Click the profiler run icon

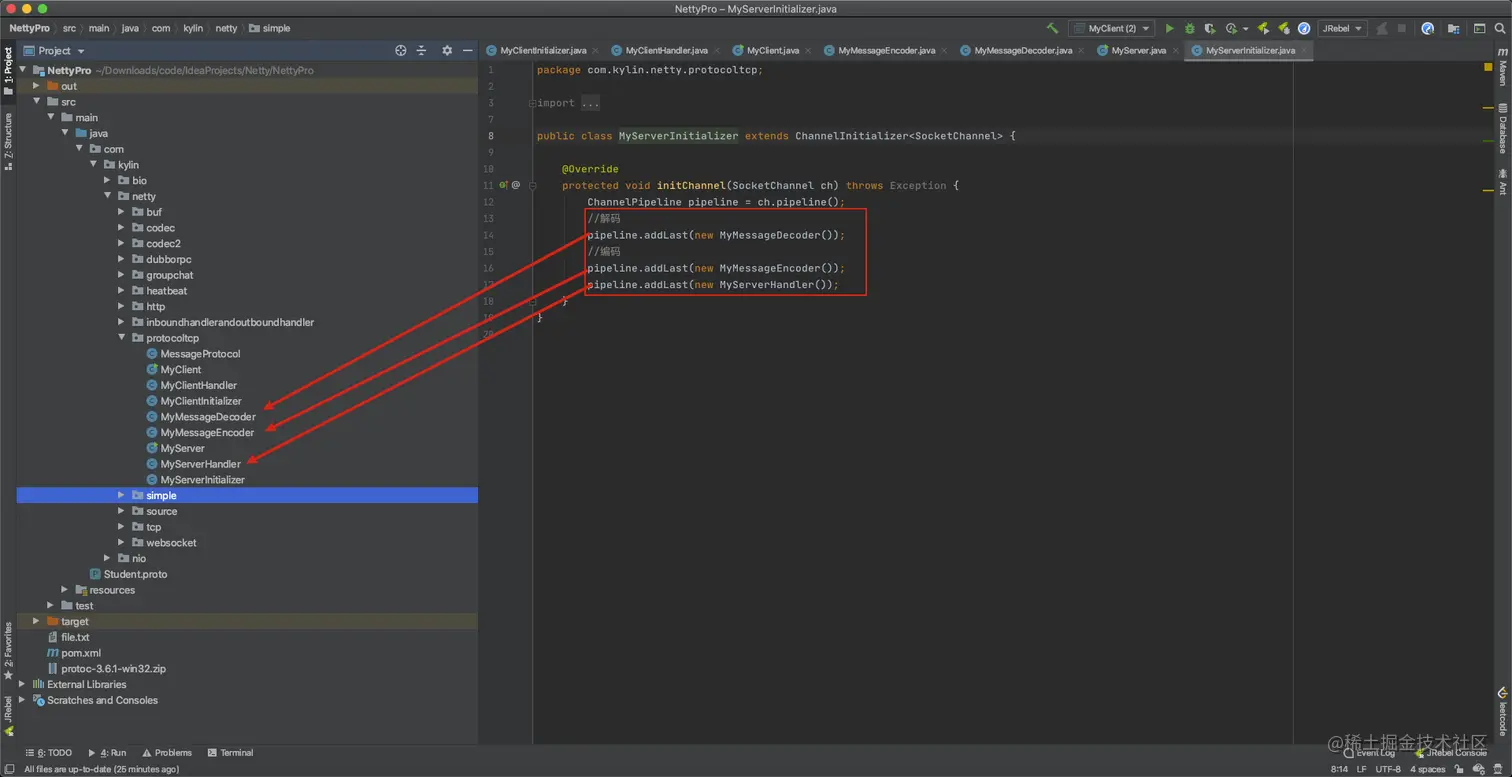[x=1232, y=29]
